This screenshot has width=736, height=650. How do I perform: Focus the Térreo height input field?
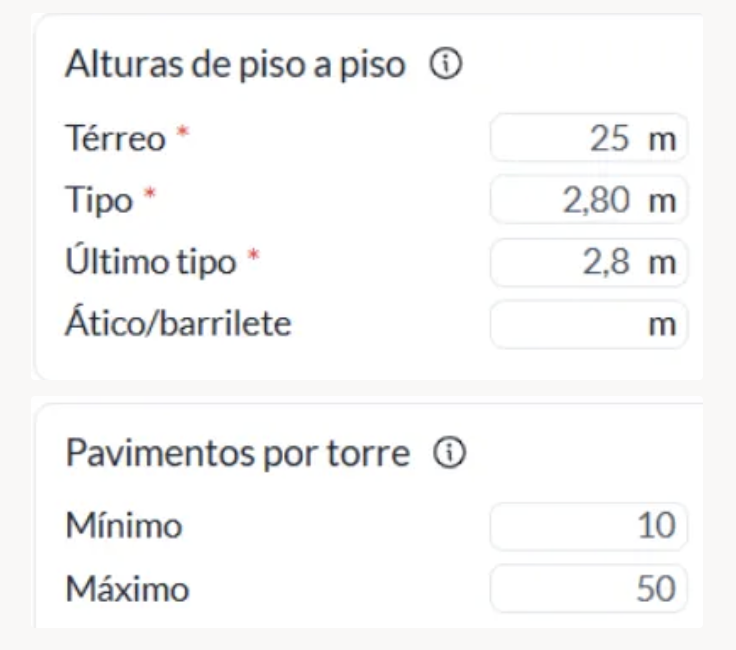pos(570,139)
